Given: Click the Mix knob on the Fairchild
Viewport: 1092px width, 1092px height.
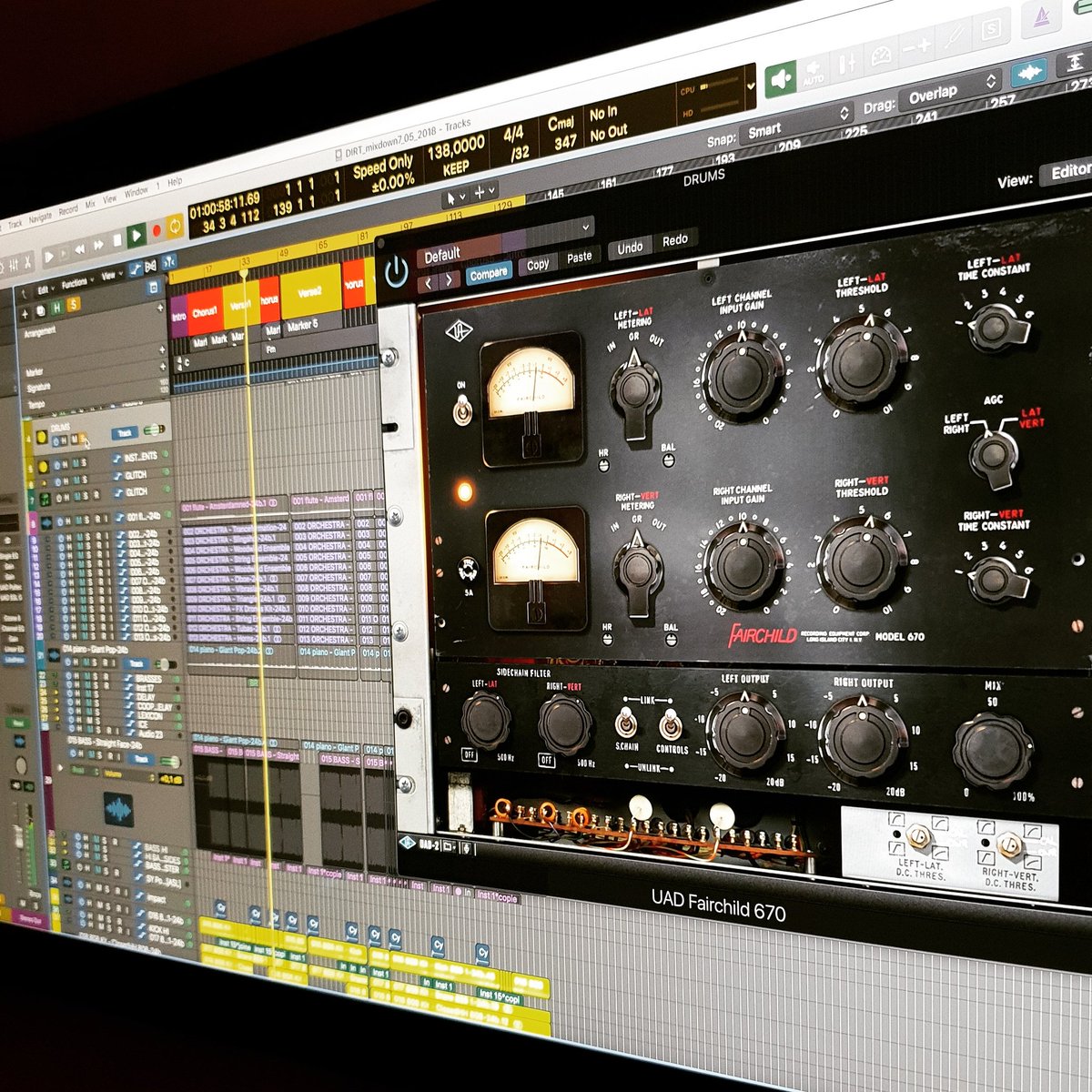Looking at the screenshot, I should [x=993, y=751].
